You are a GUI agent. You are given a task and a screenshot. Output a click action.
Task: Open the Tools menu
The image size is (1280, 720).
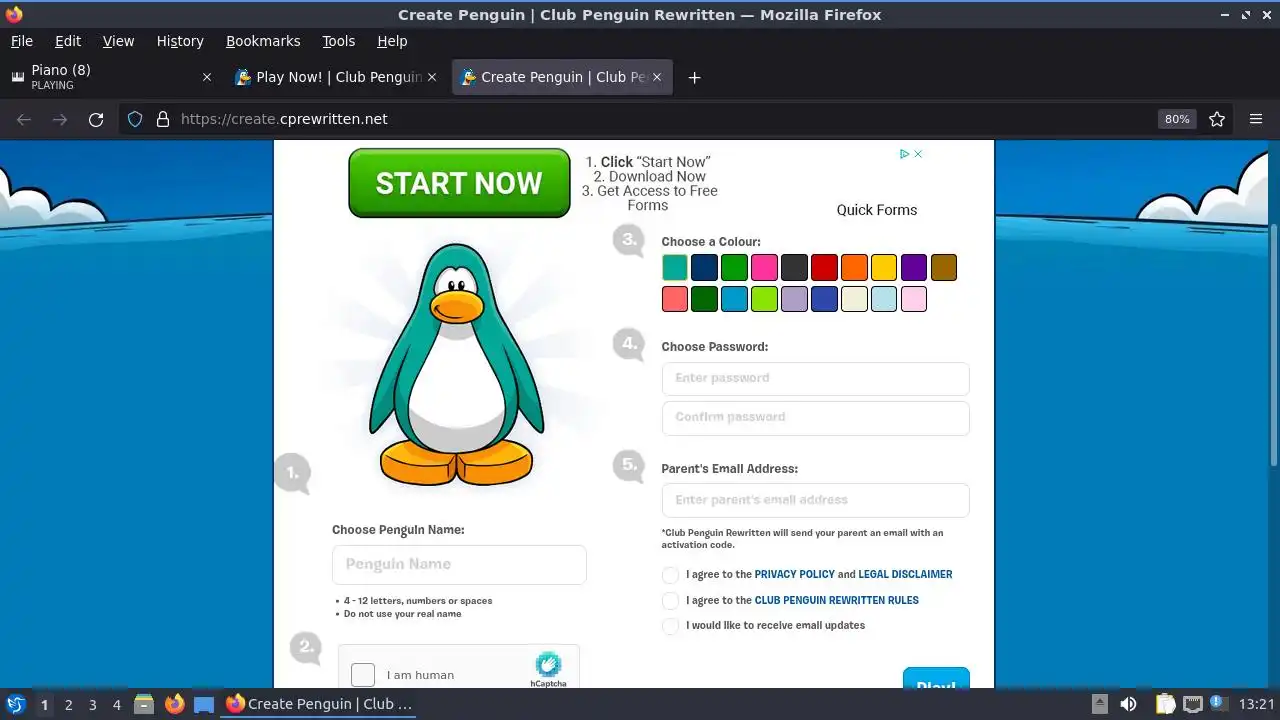point(338,41)
